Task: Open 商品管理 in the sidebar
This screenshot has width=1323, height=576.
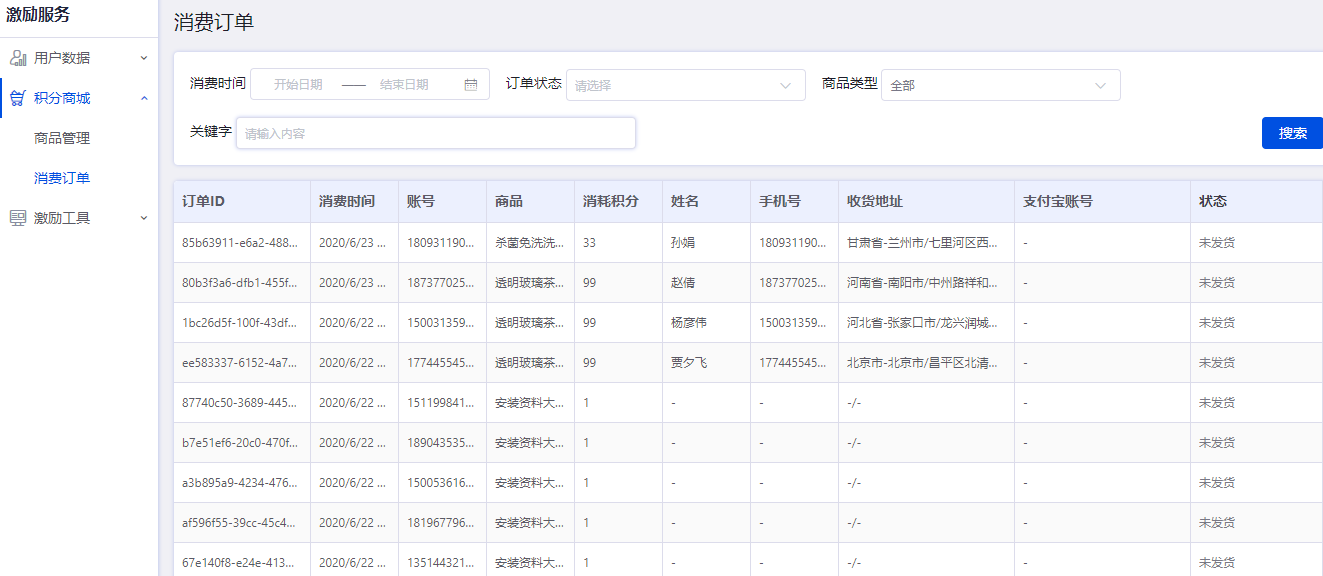Action: (x=62, y=138)
